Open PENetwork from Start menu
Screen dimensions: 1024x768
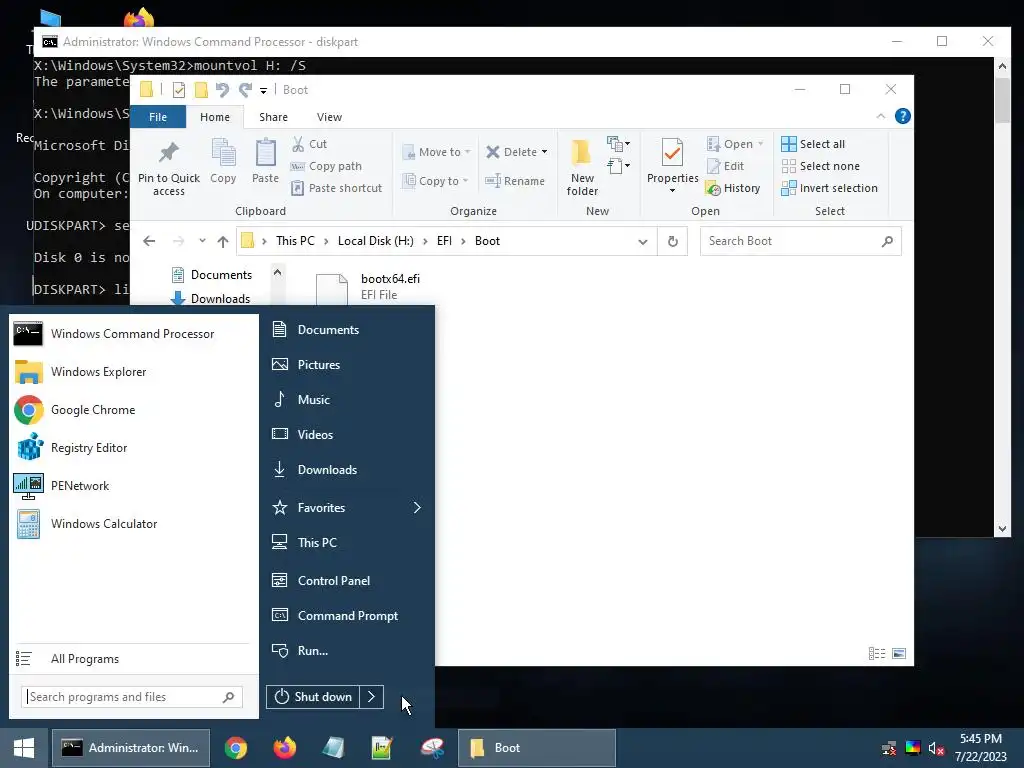click(134, 485)
